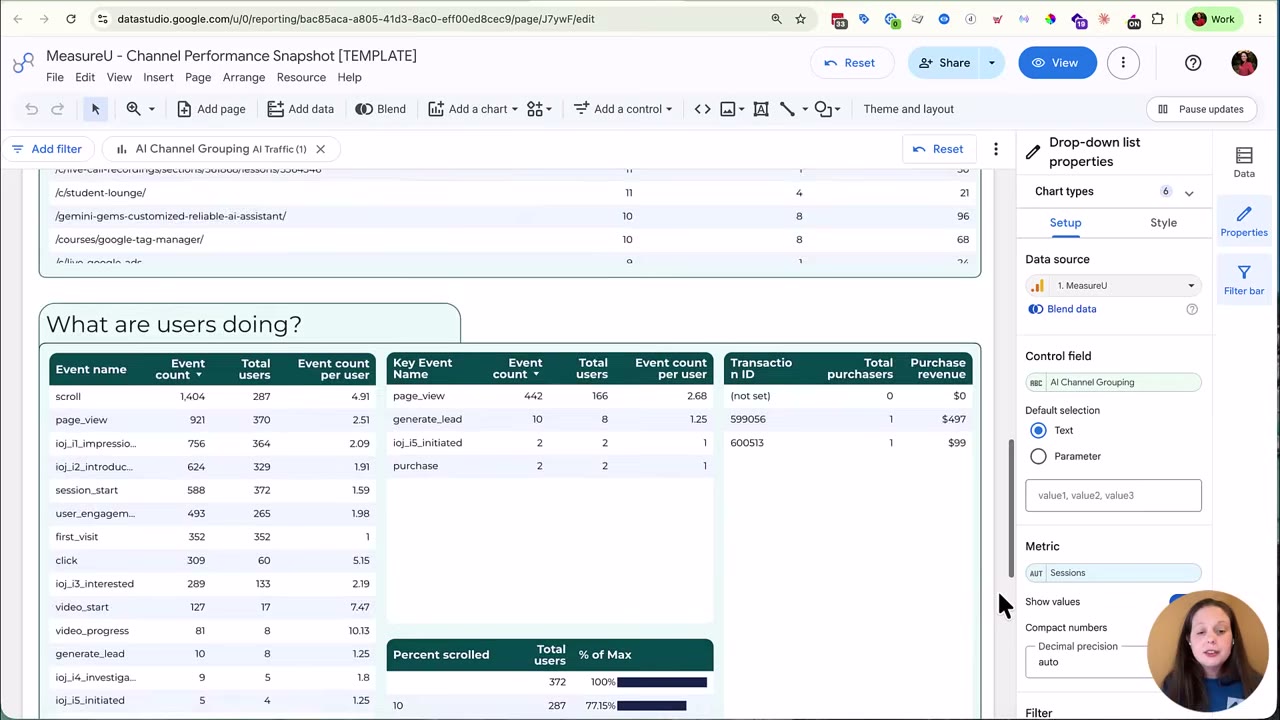
Task: Open the Properties panel in the right sidebar
Action: tap(1244, 221)
